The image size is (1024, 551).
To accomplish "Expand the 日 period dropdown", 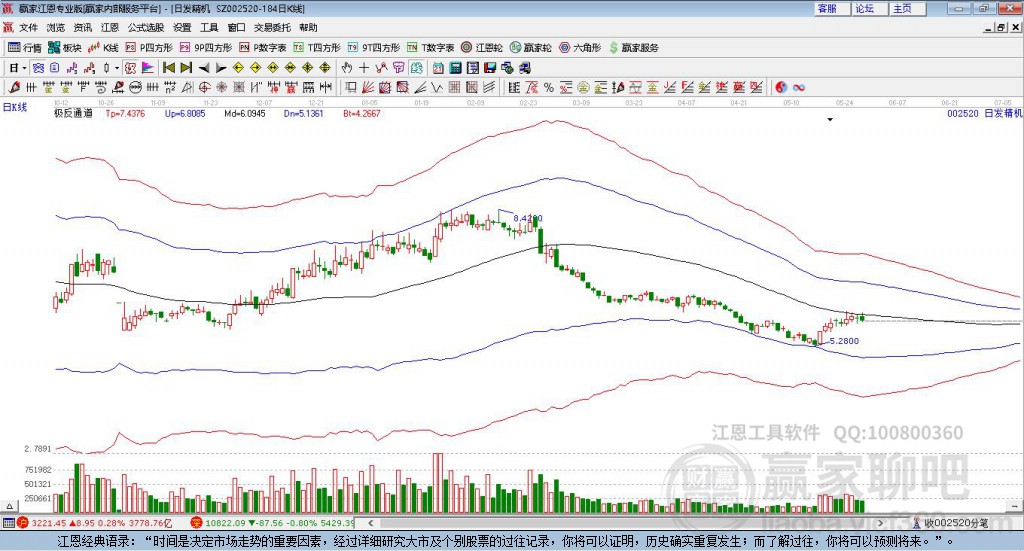I will pos(24,68).
